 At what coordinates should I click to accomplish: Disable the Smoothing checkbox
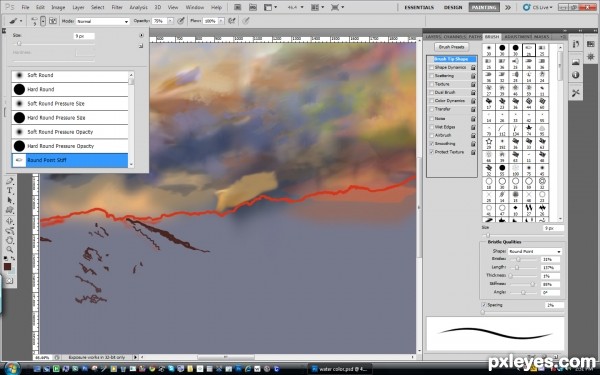point(432,144)
